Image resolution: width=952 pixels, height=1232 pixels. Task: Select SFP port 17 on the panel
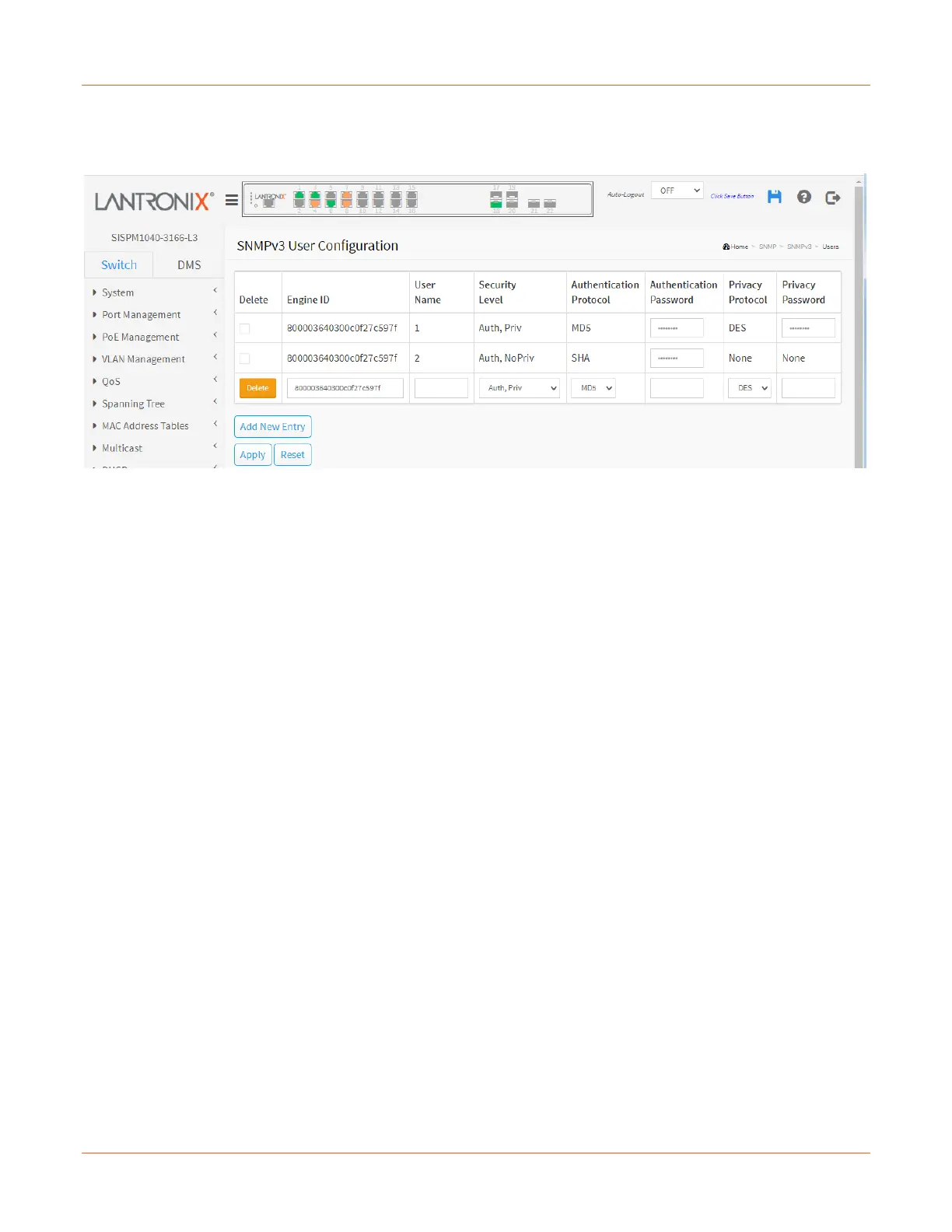496,195
